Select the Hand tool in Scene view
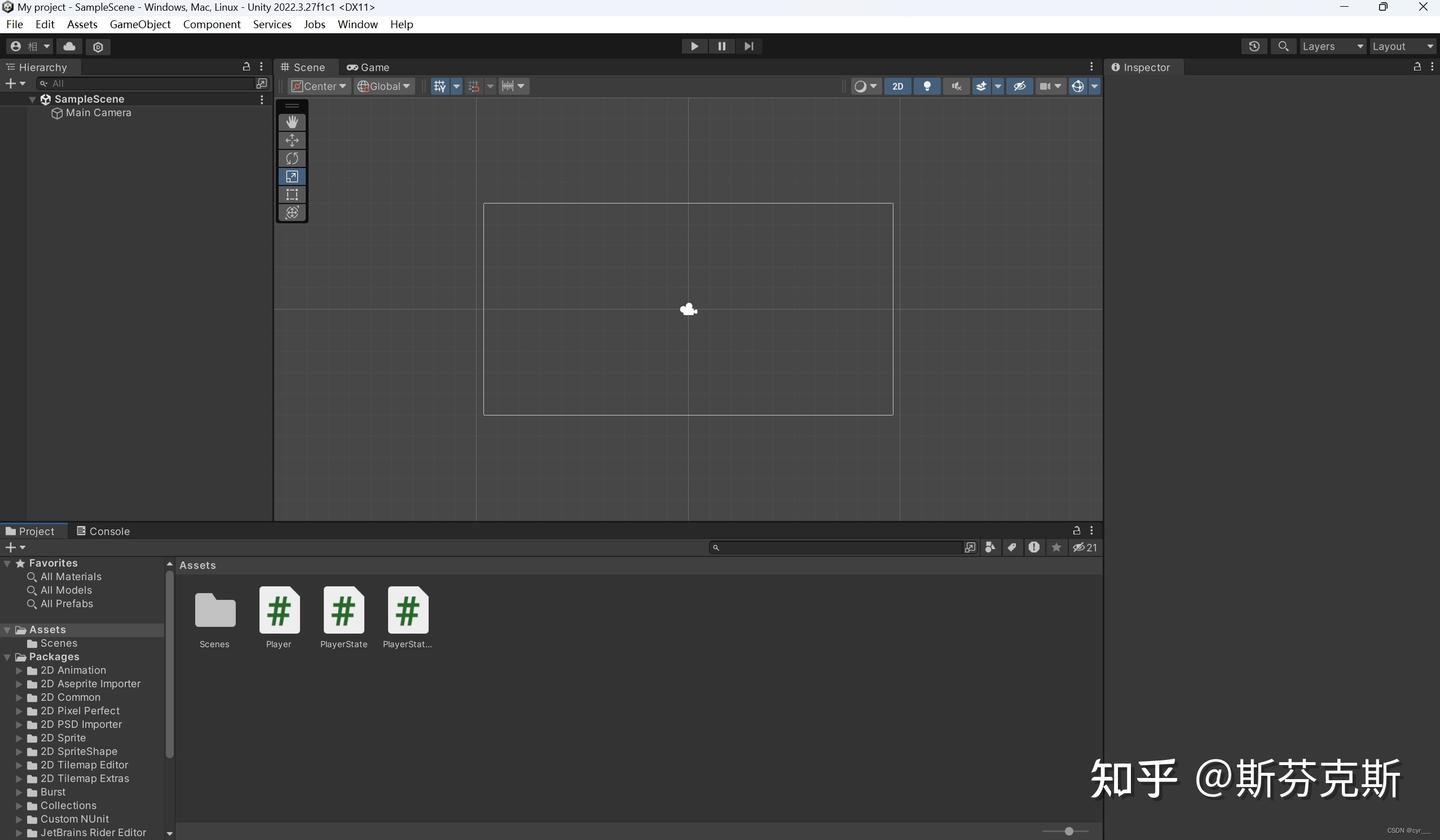The image size is (1440, 840). click(292, 122)
